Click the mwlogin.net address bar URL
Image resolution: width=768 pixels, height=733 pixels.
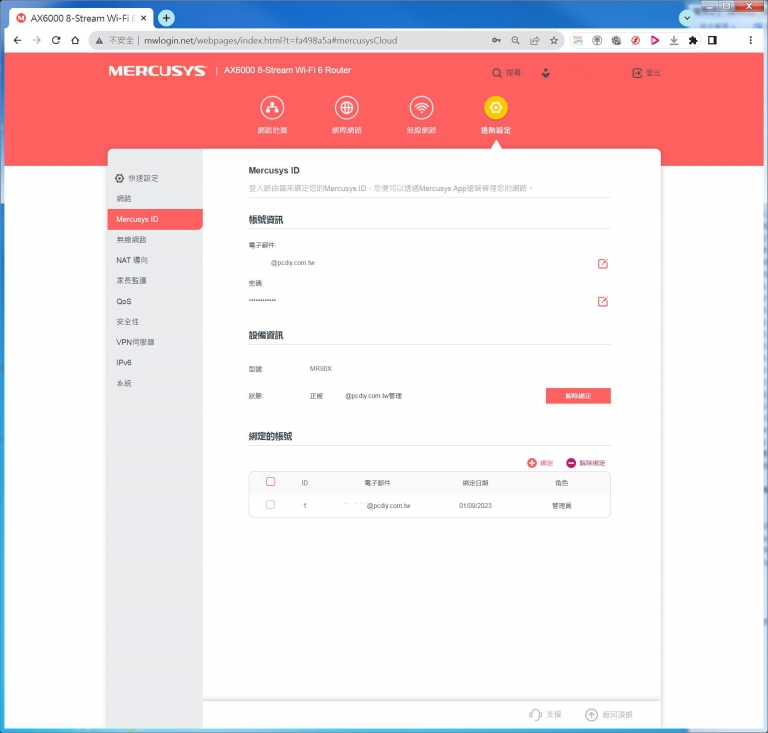(x=270, y=40)
